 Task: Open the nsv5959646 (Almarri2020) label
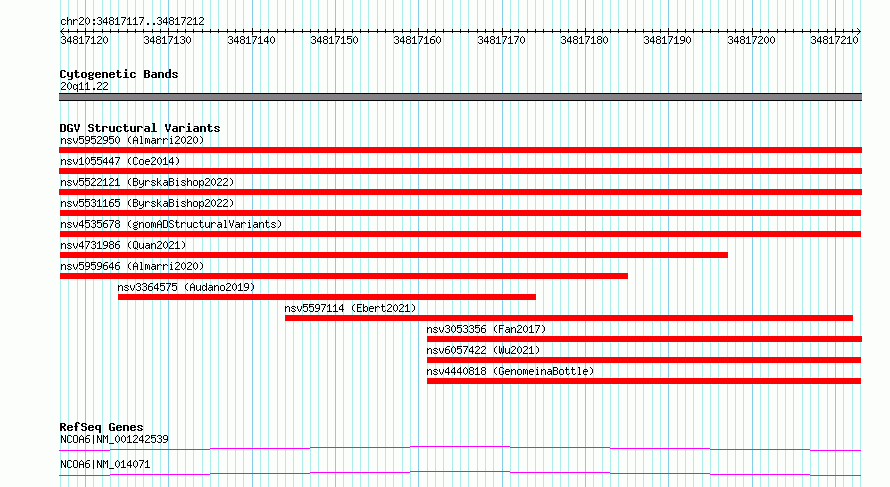point(132,266)
